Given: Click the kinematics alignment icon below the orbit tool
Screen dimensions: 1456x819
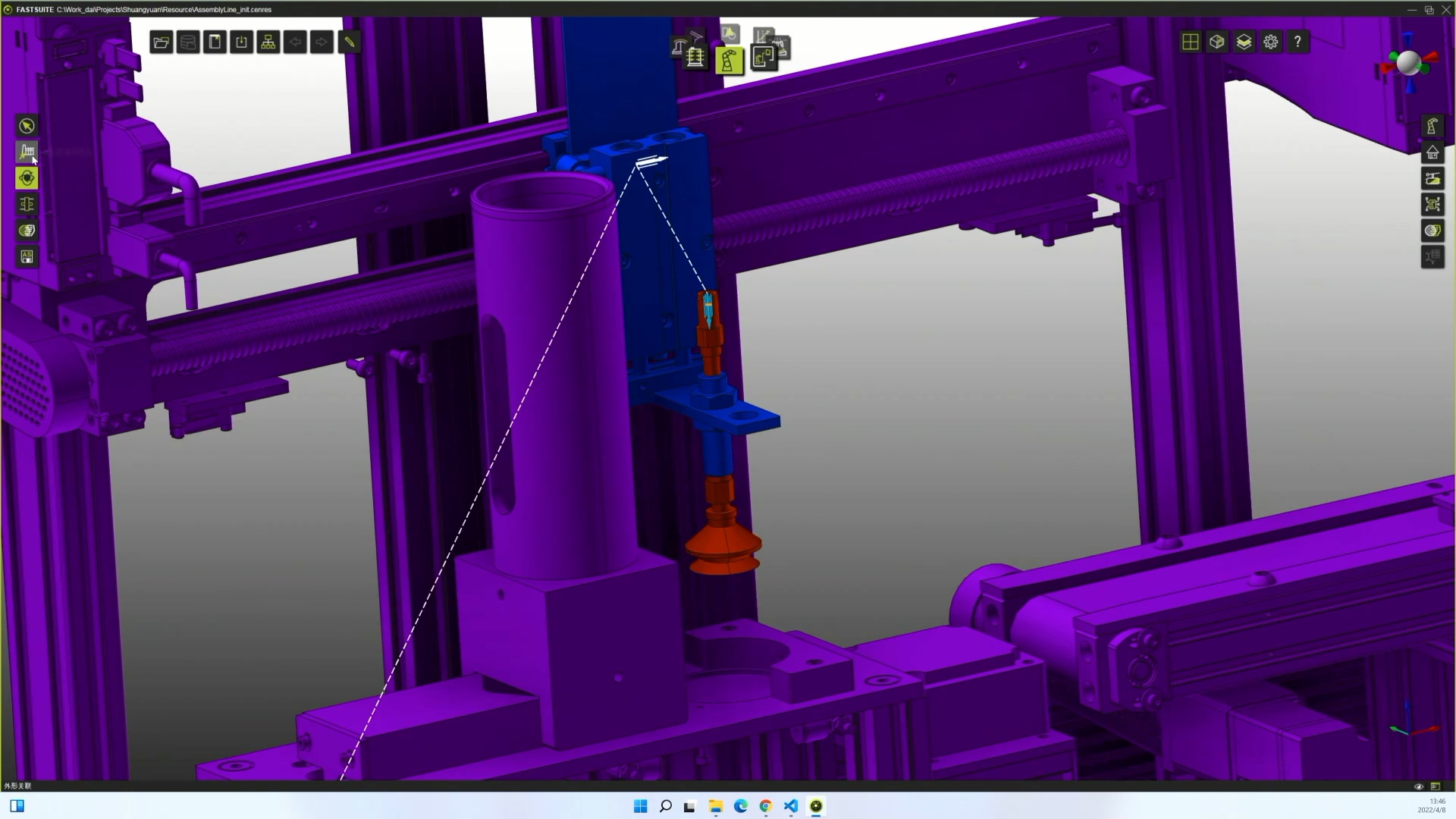Looking at the screenshot, I should 27,204.
